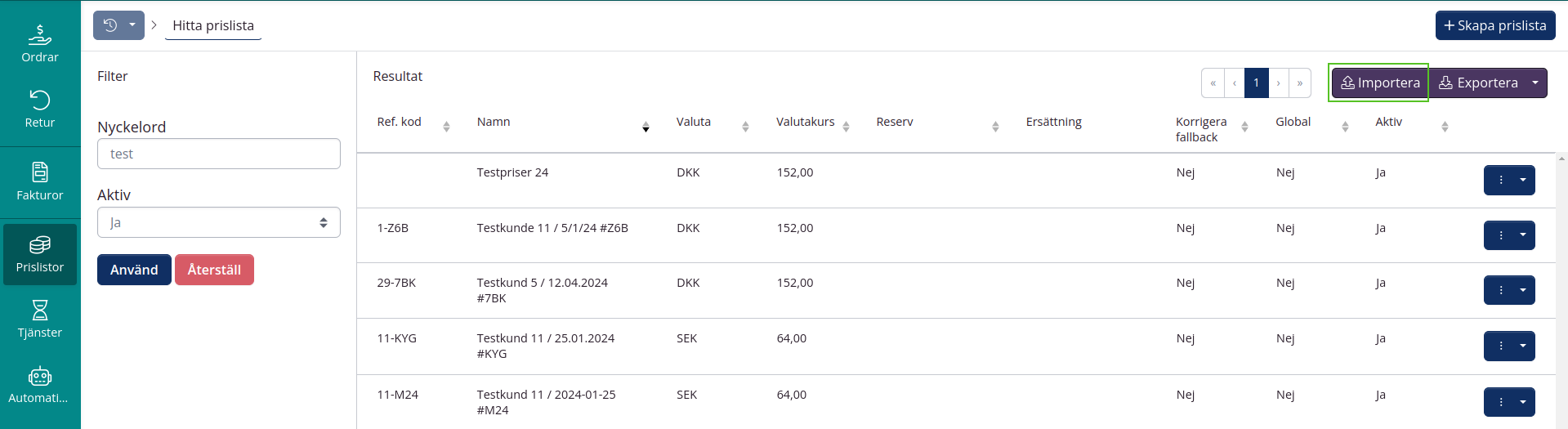Viewport: 1568px width, 429px height.
Task: Open Fakturor in the sidebar
Action: (x=40, y=181)
